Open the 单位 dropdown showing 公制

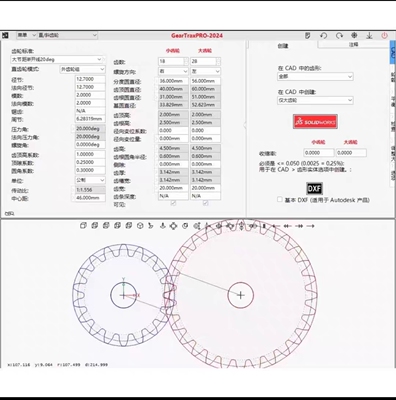pyautogui.click(x=90, y=180)
